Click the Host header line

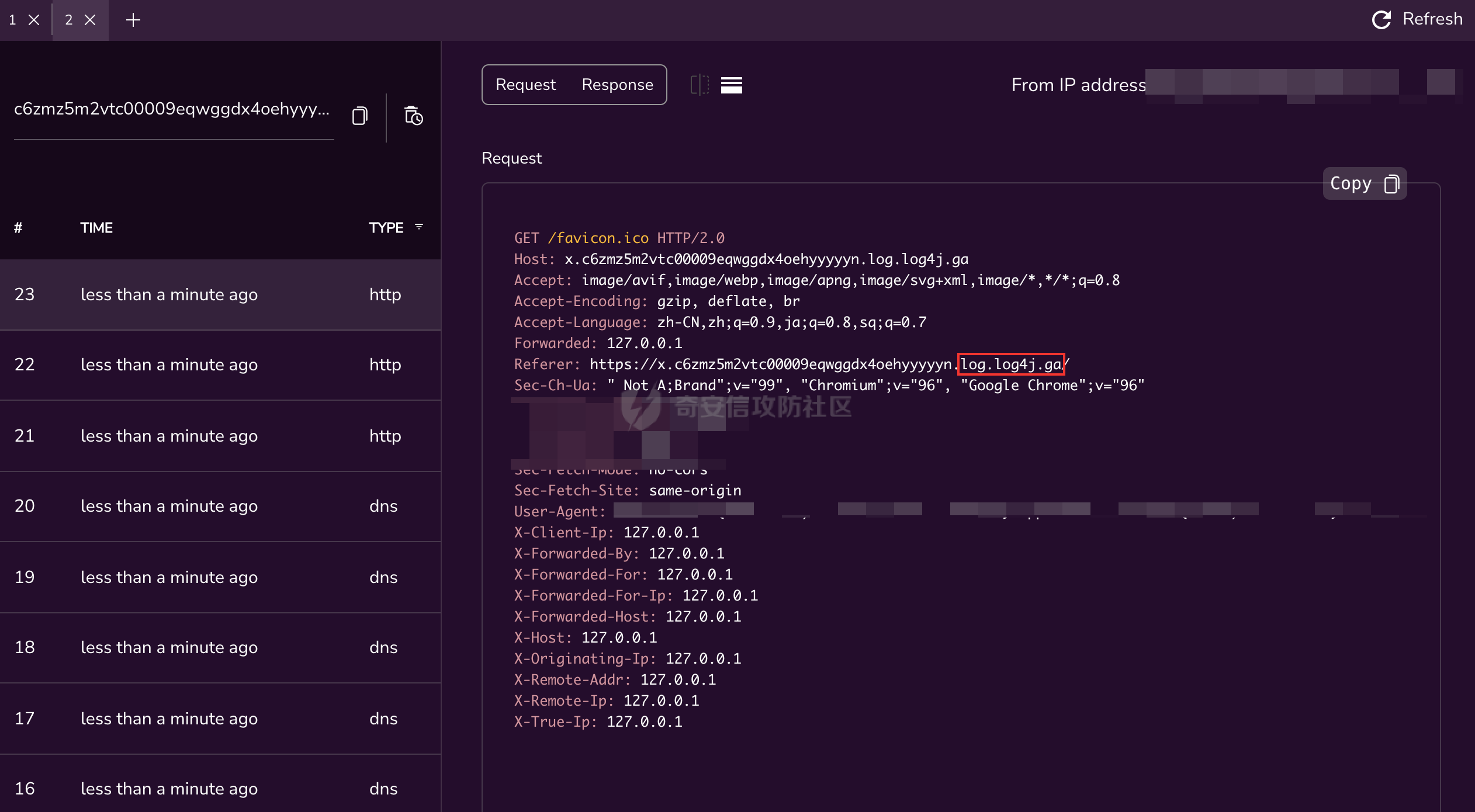click(741, 259)
